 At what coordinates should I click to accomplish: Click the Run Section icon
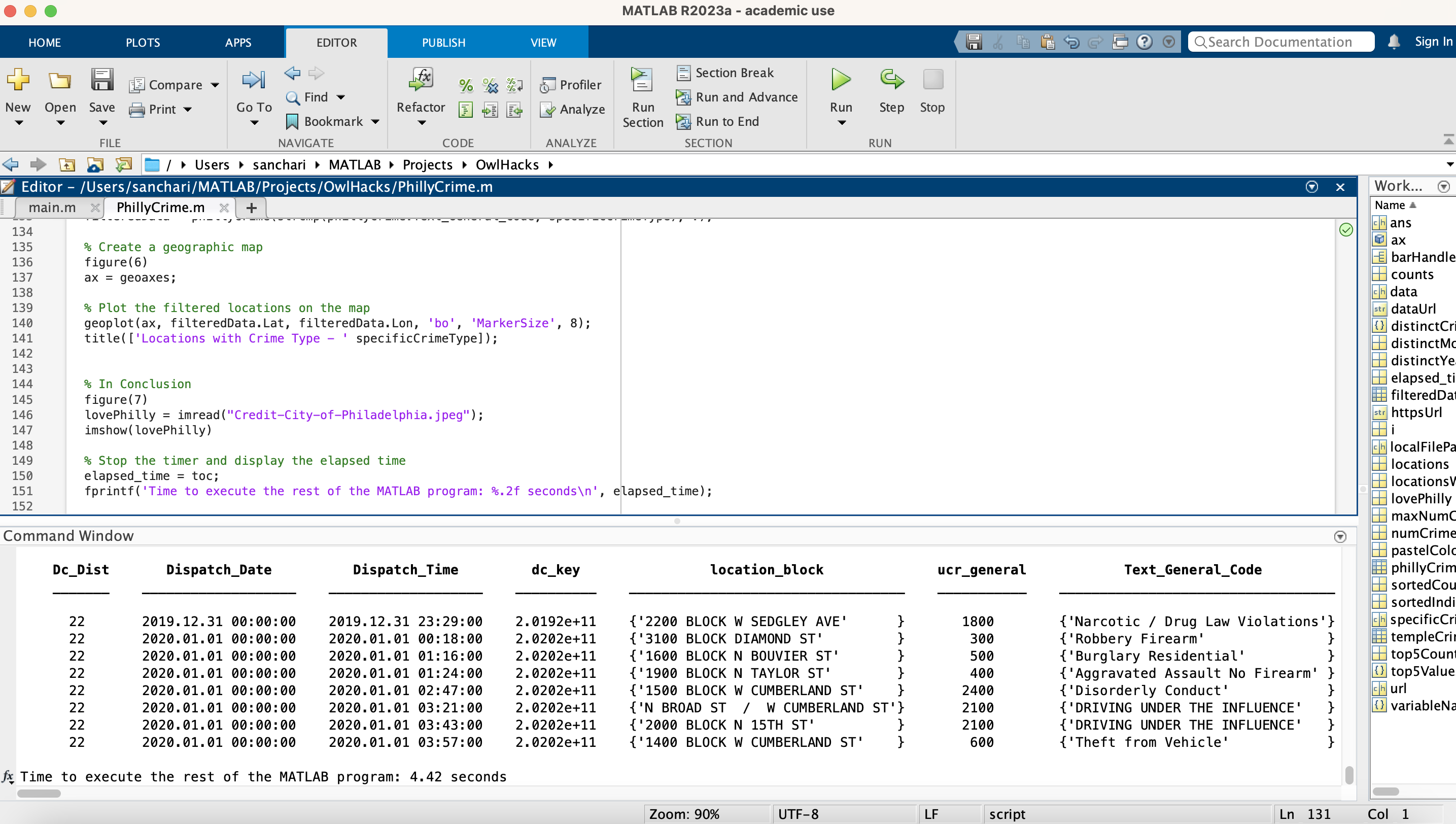tap(642, 80)
